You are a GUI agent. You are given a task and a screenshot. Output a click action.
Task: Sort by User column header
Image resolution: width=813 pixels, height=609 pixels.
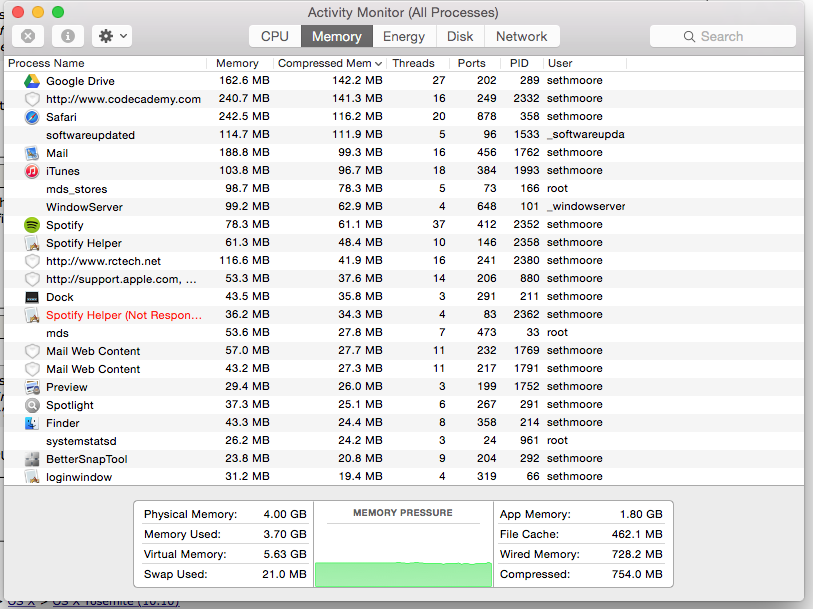pyautogui.click(x=585, y=63)
